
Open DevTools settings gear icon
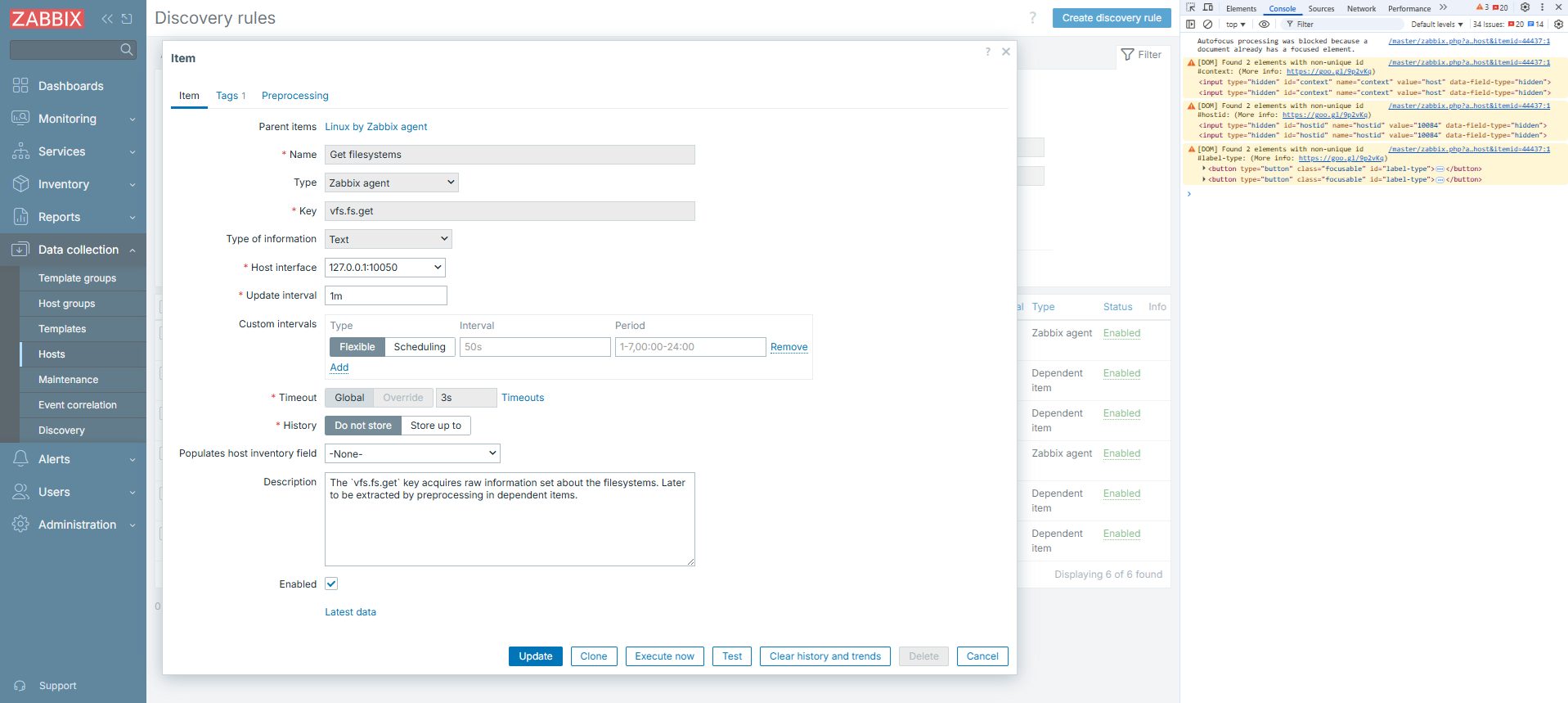point(1525,7)
